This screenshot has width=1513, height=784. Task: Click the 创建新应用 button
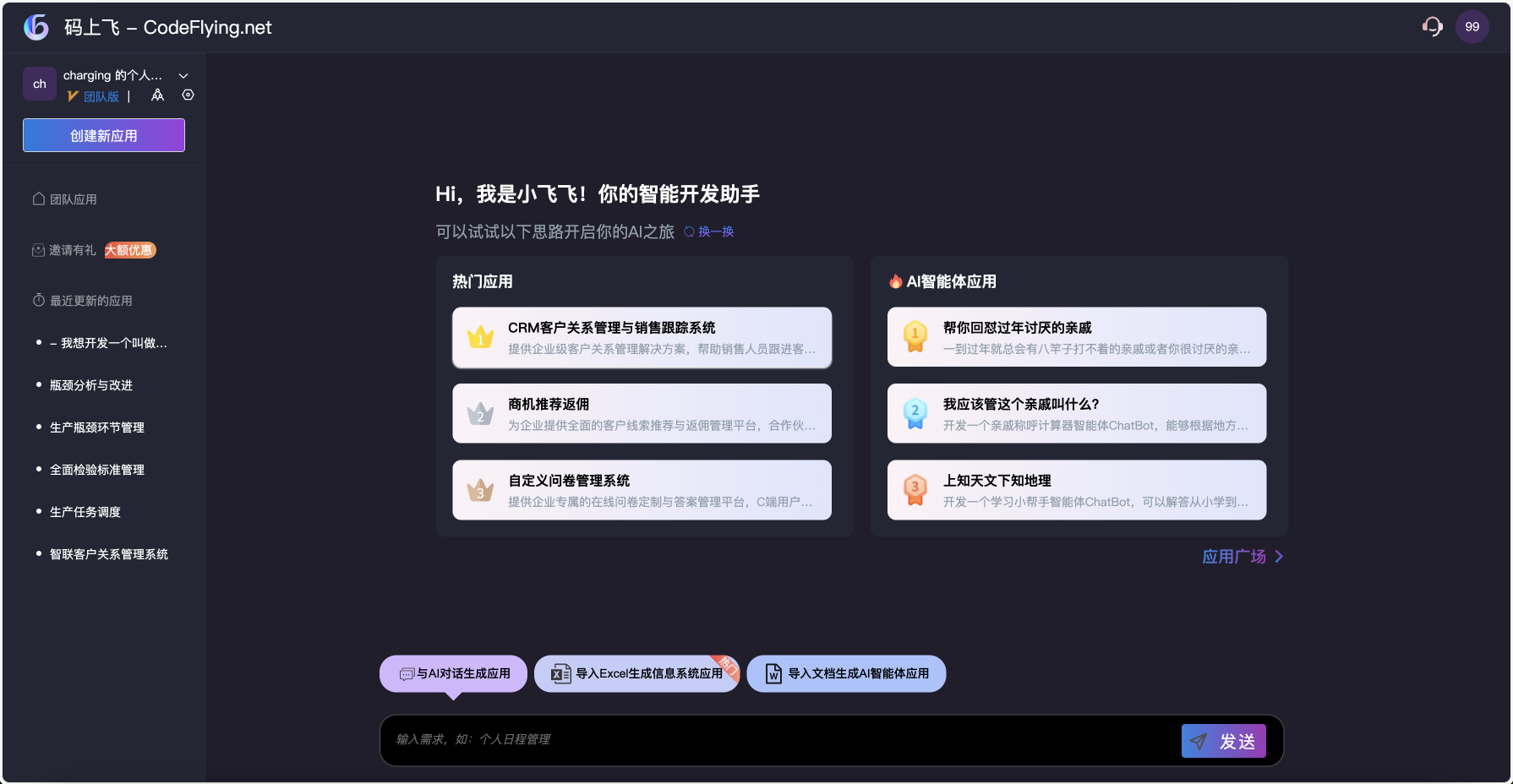coord(103,135)
